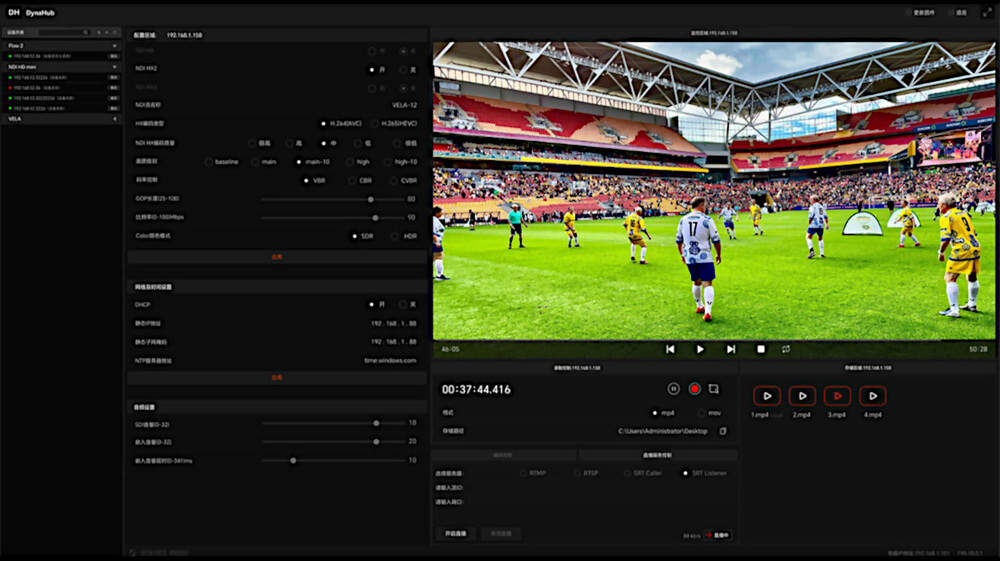Edit the NTP server address time.windows.com
This screenshot has width=1000, height=561.
(x=390, y=361)
